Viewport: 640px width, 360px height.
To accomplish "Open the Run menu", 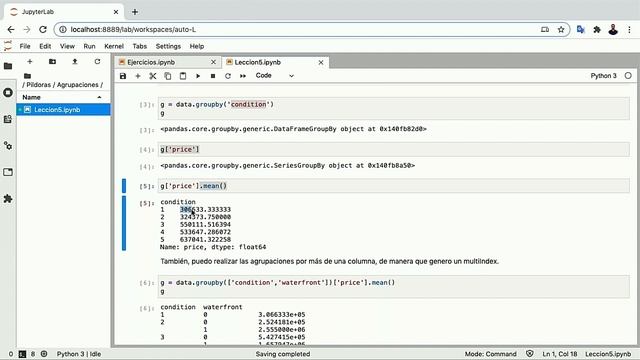I will pos(89,46).
